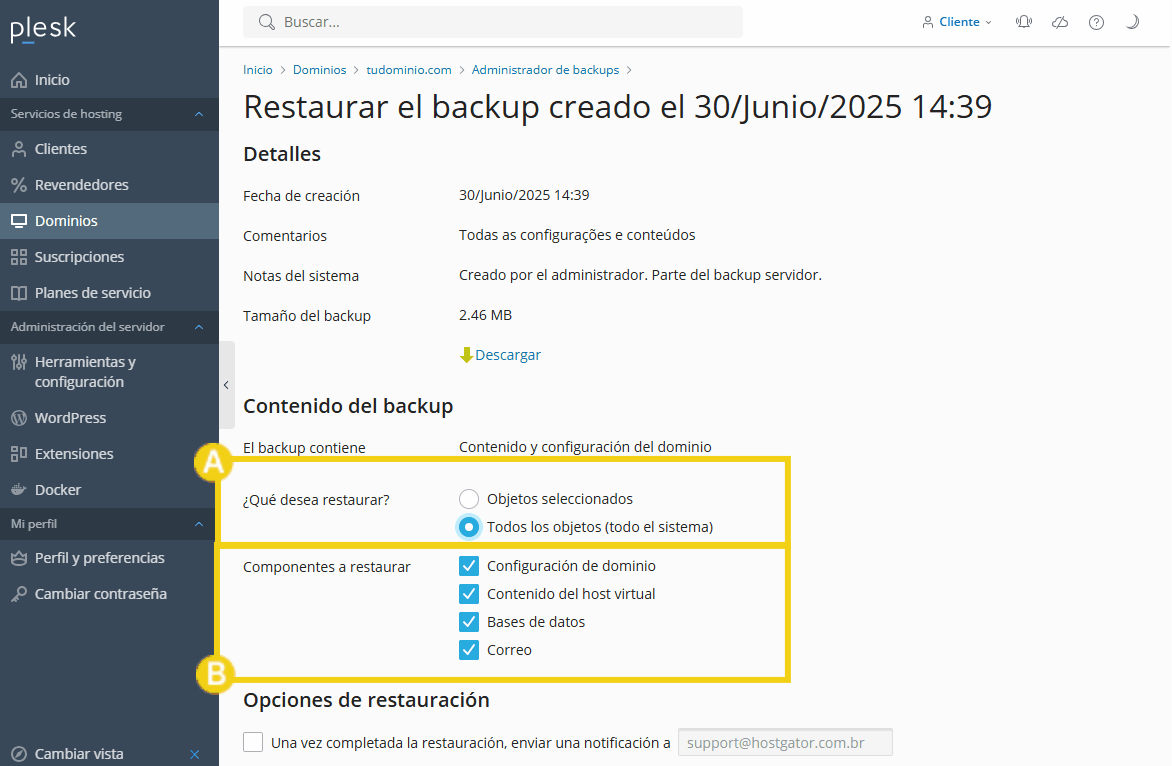Click the Cambiar vista compass icon
Screen dimensions: 1172x766
click(19, 754)
